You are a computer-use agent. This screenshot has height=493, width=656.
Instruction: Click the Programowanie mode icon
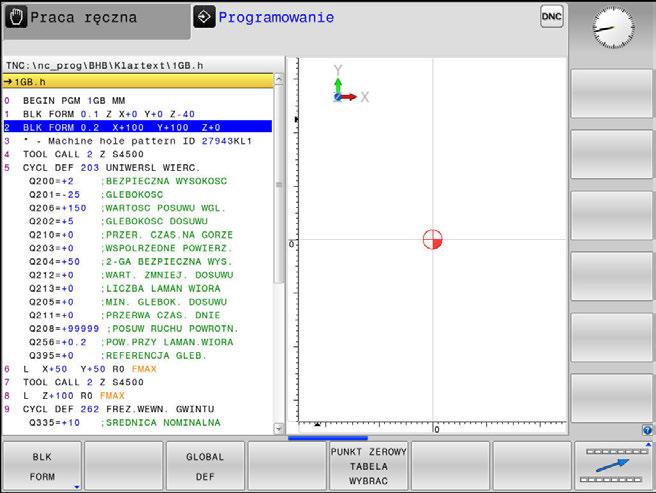pos(204,17)
